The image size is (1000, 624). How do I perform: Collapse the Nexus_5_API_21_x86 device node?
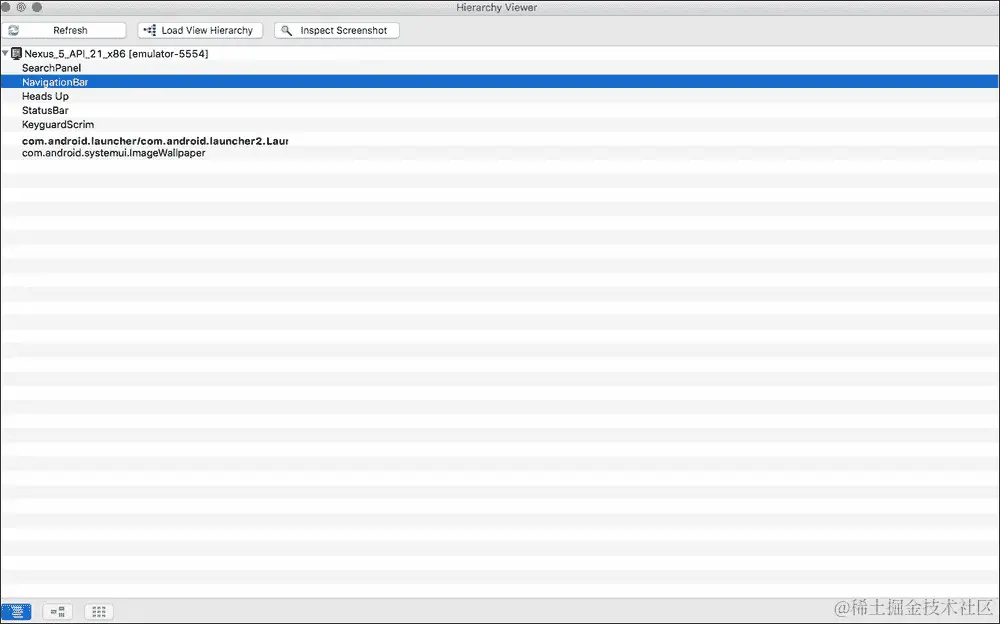5,54
